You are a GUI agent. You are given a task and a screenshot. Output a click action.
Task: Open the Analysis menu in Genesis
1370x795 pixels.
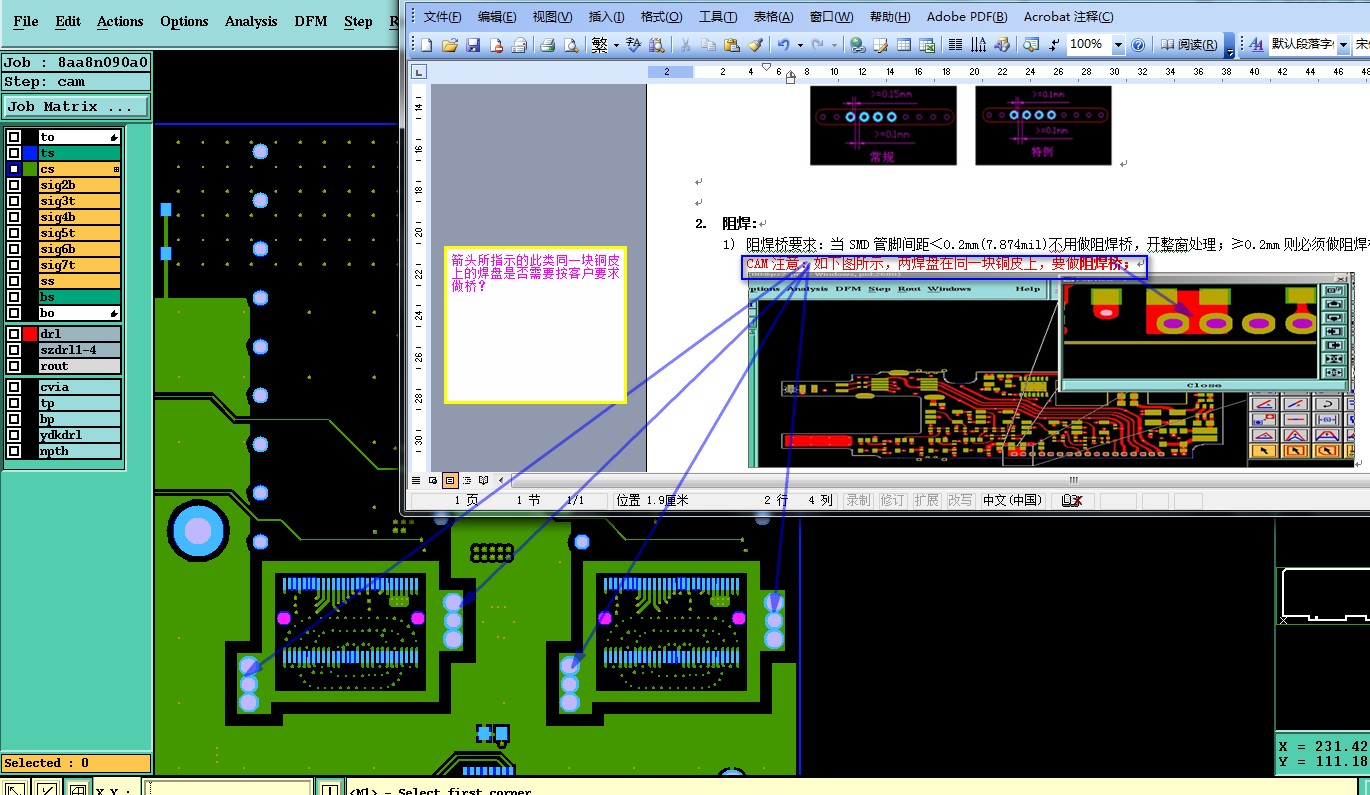coord(251,21)
